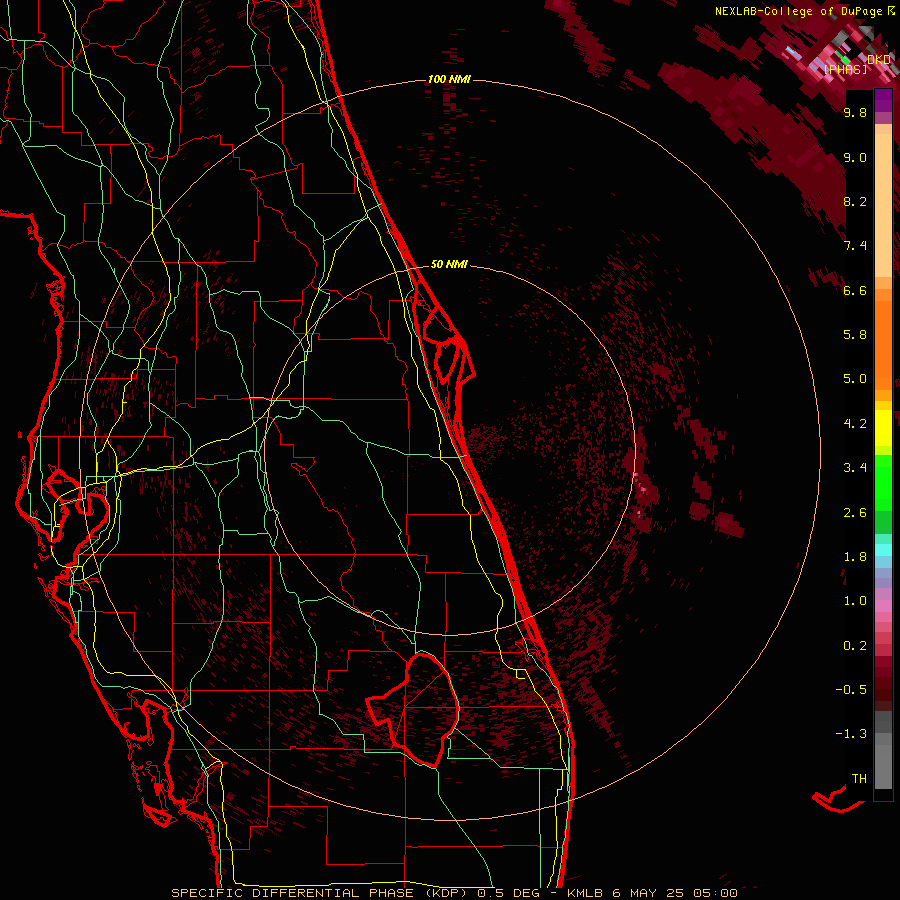900x900 pixels.
Task: Click the 4.2 color scale value
Action: [x=855, y=424]
